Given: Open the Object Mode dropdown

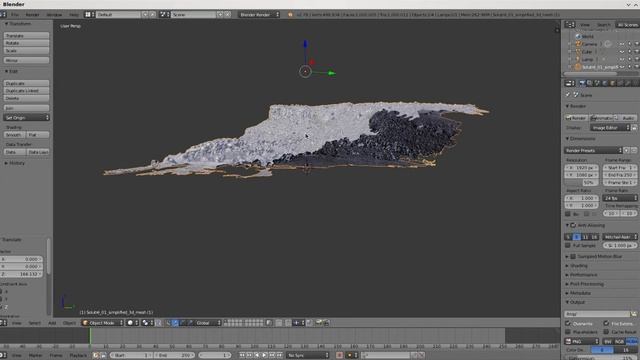Looking at the screenshot, I should coord(102,323).
